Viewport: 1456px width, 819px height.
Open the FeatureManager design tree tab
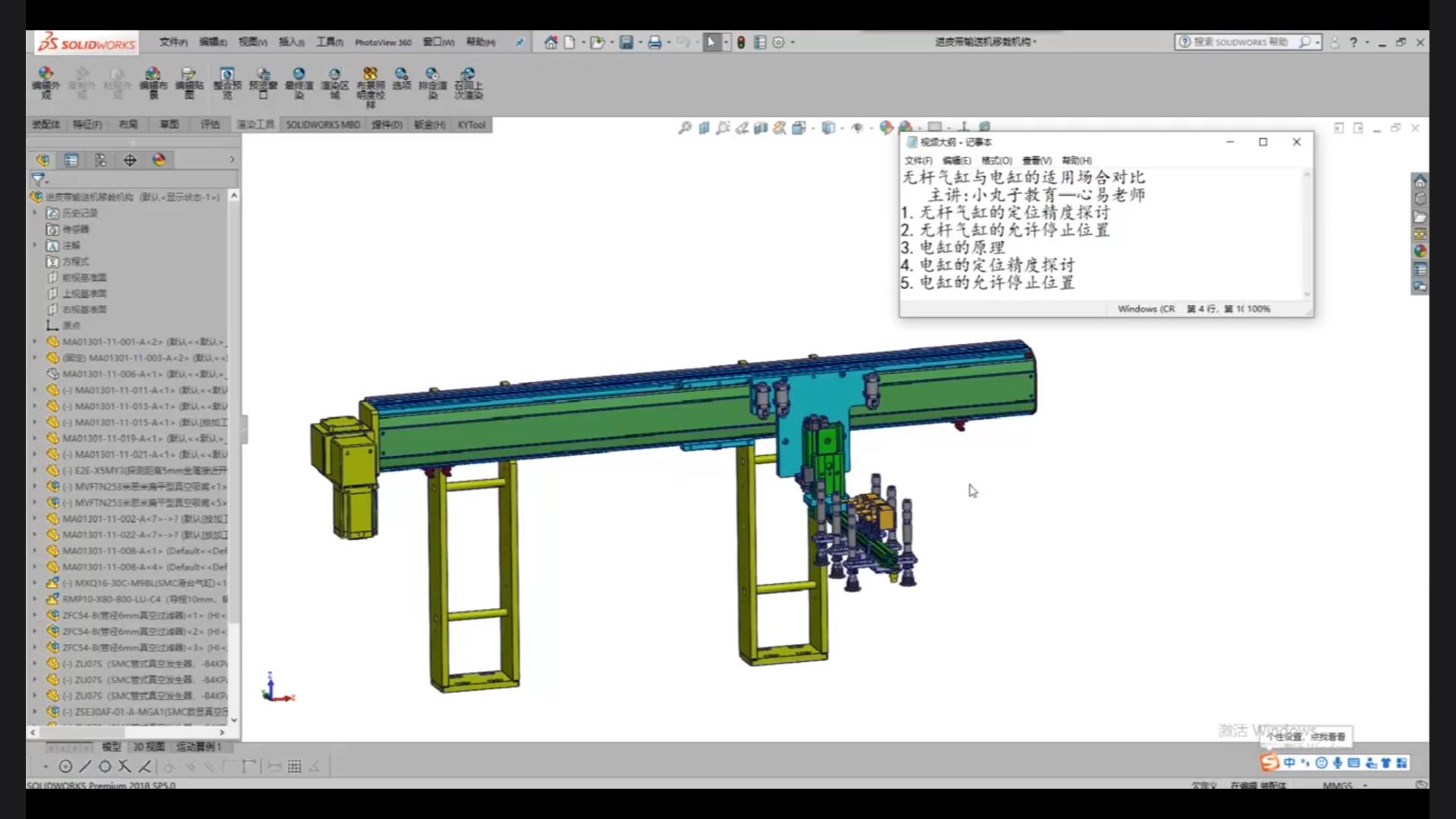click(x=42, y=160)
